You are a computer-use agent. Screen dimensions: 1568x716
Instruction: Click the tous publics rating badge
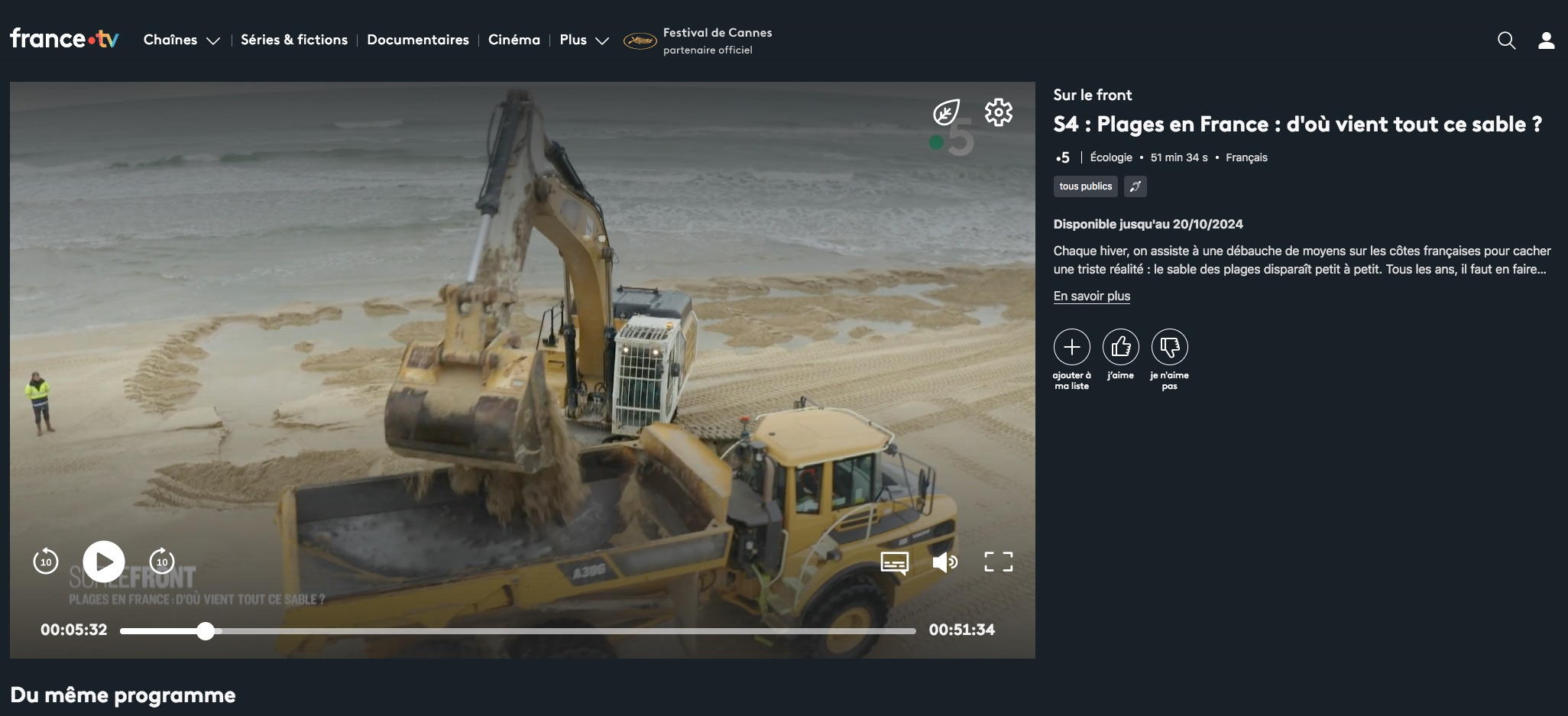click(1086, 186)
